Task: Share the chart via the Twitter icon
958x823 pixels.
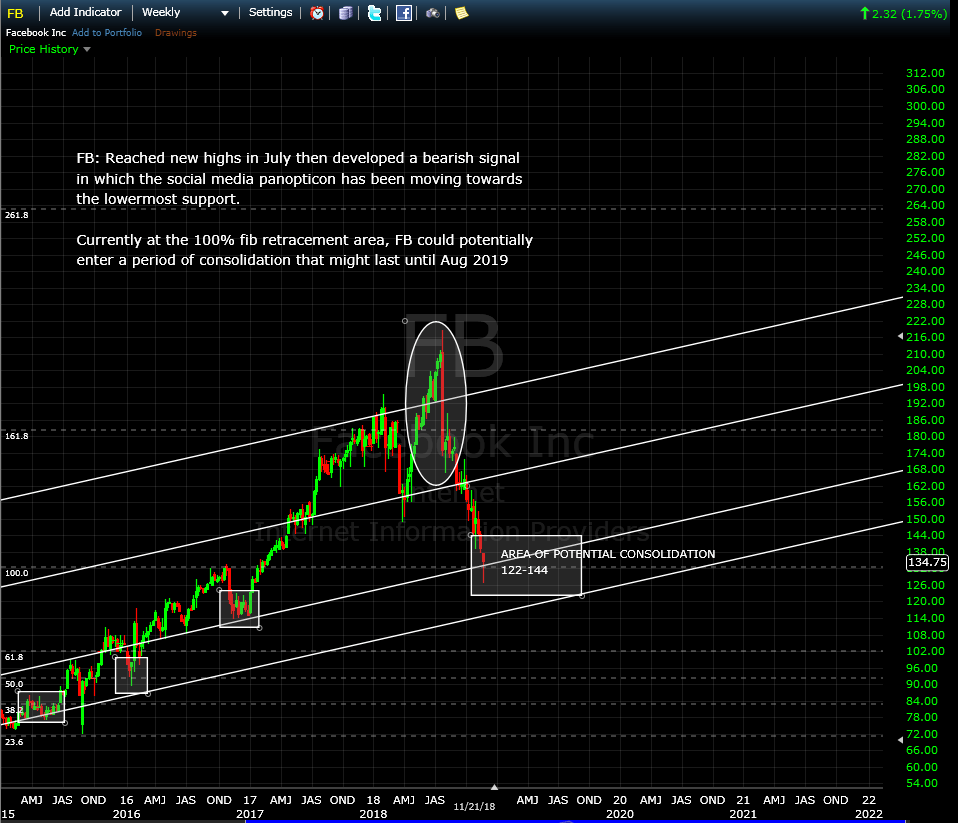Action: [x=375, y=13]
